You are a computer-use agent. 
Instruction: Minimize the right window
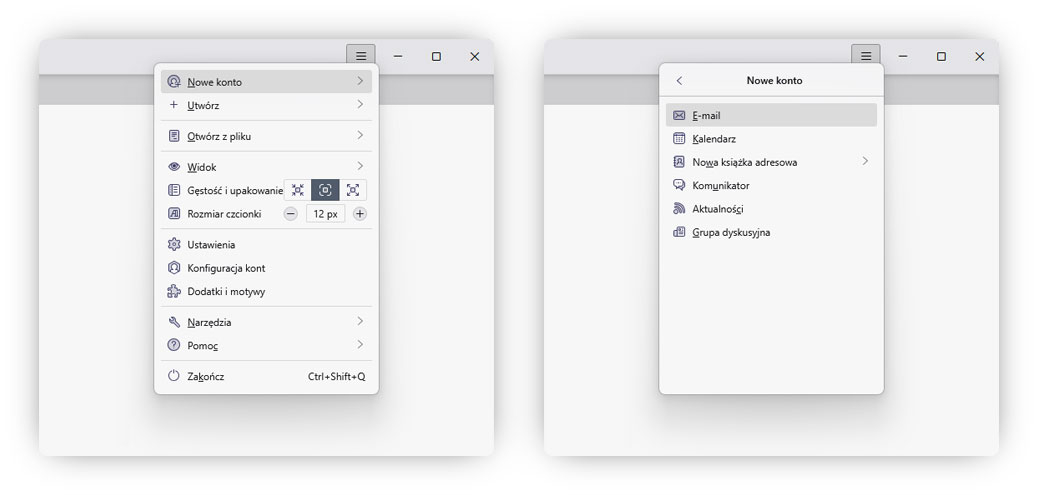(x=903, y=56)
